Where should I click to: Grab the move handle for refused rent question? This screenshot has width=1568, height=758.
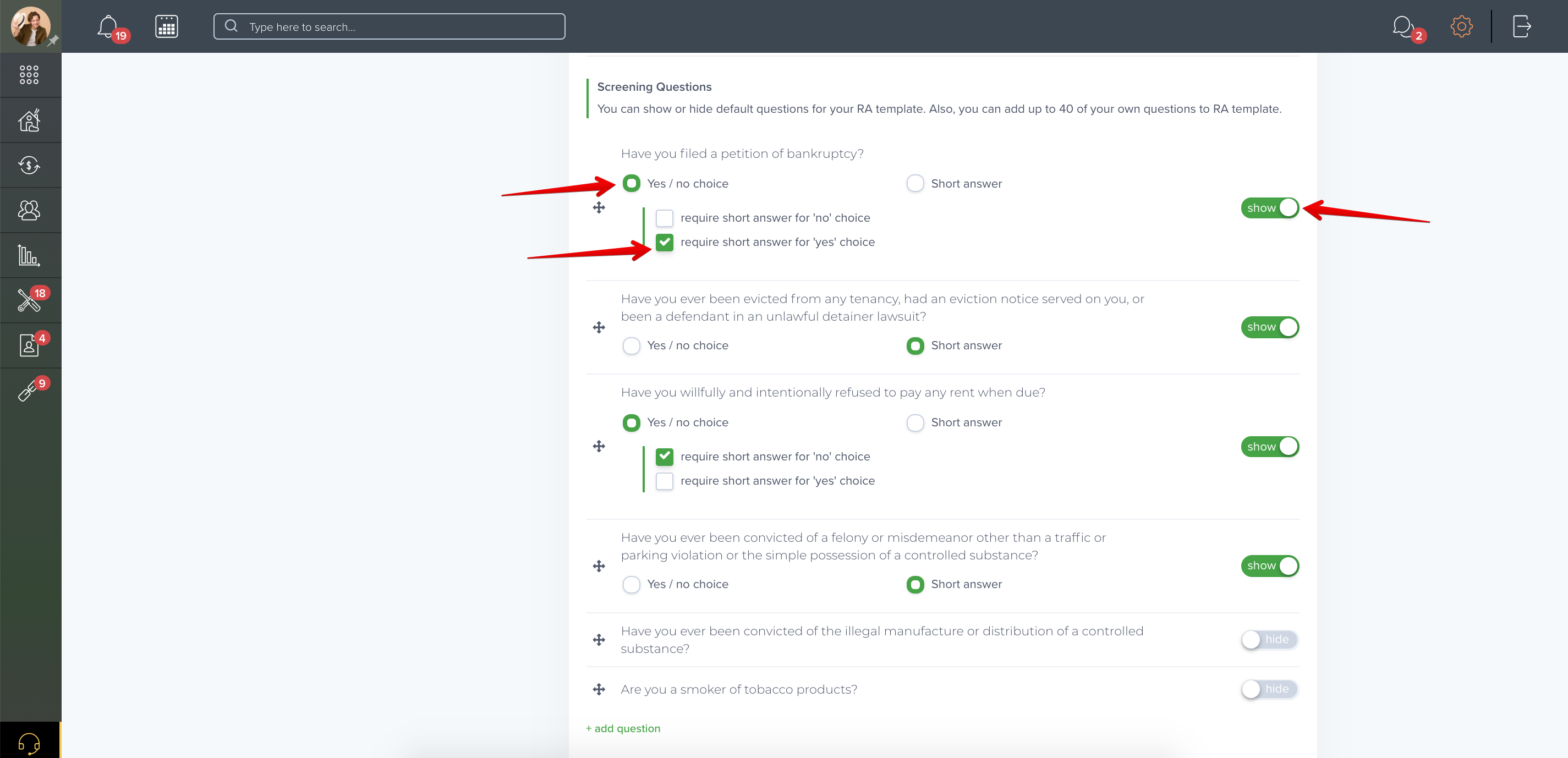599,446
